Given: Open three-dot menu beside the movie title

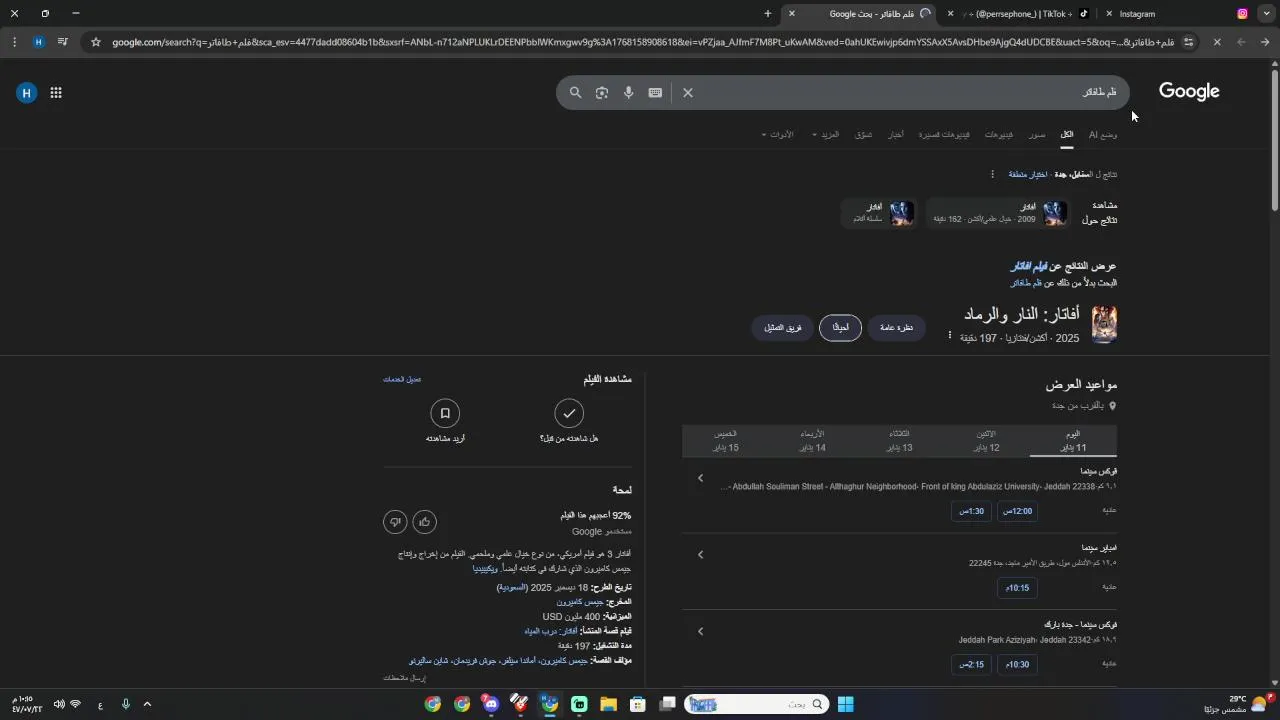Looking at the screenshot, I should pos(949,335).
